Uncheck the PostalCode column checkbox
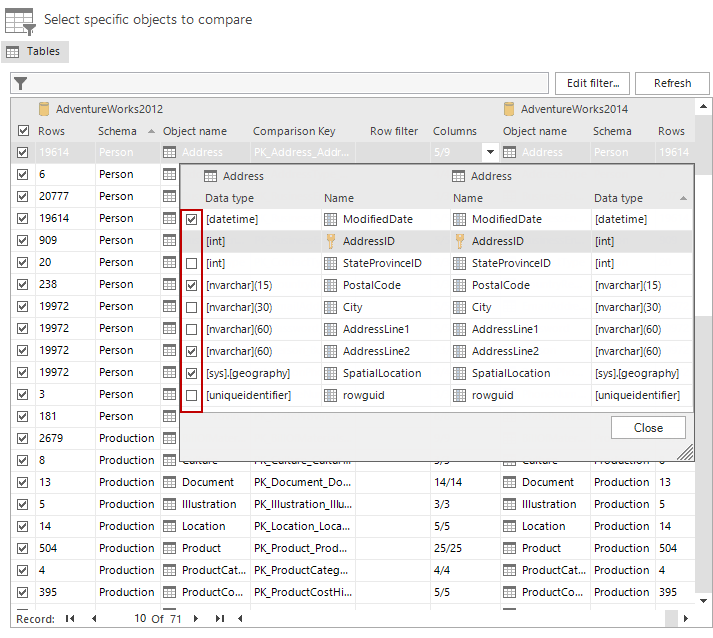 coord(191,286)
